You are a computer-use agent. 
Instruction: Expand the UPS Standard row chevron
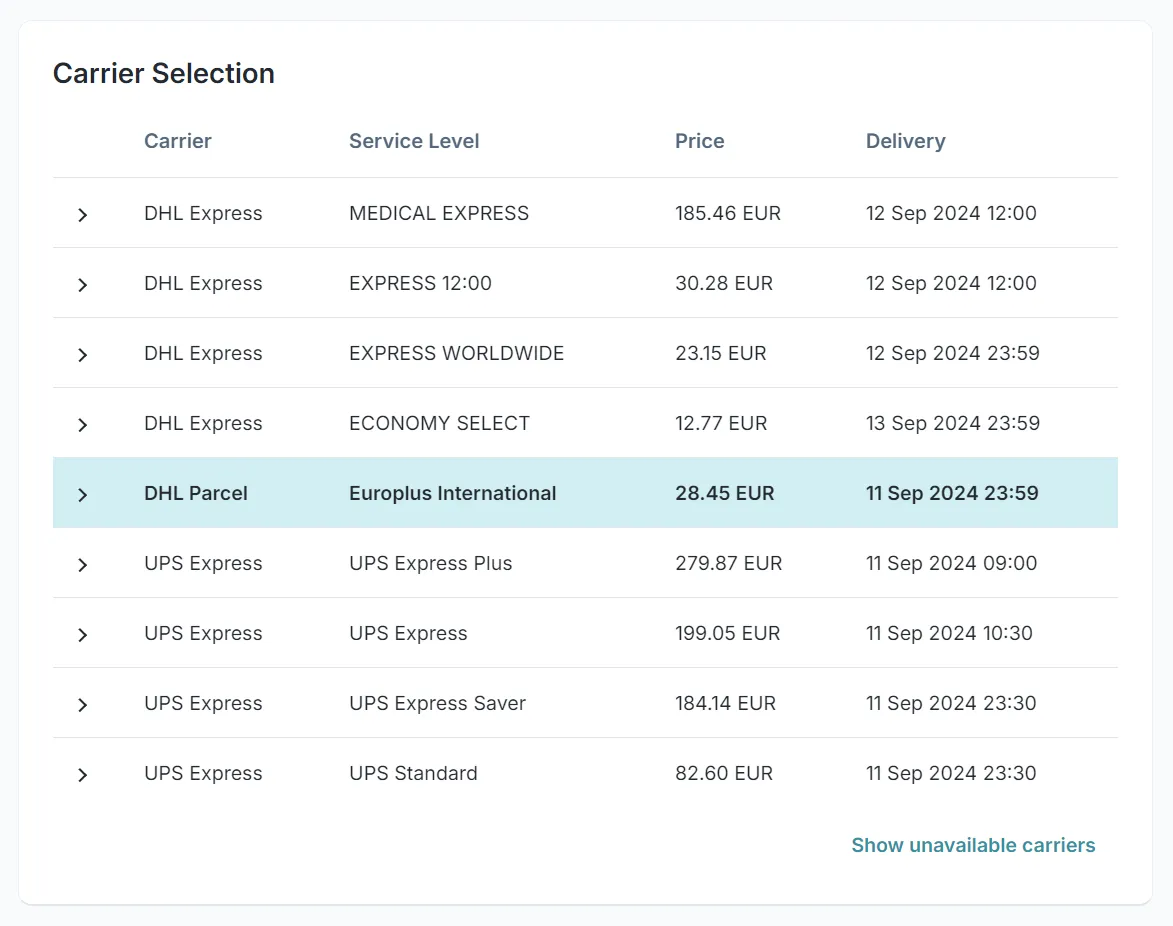(x=82, y=775)
